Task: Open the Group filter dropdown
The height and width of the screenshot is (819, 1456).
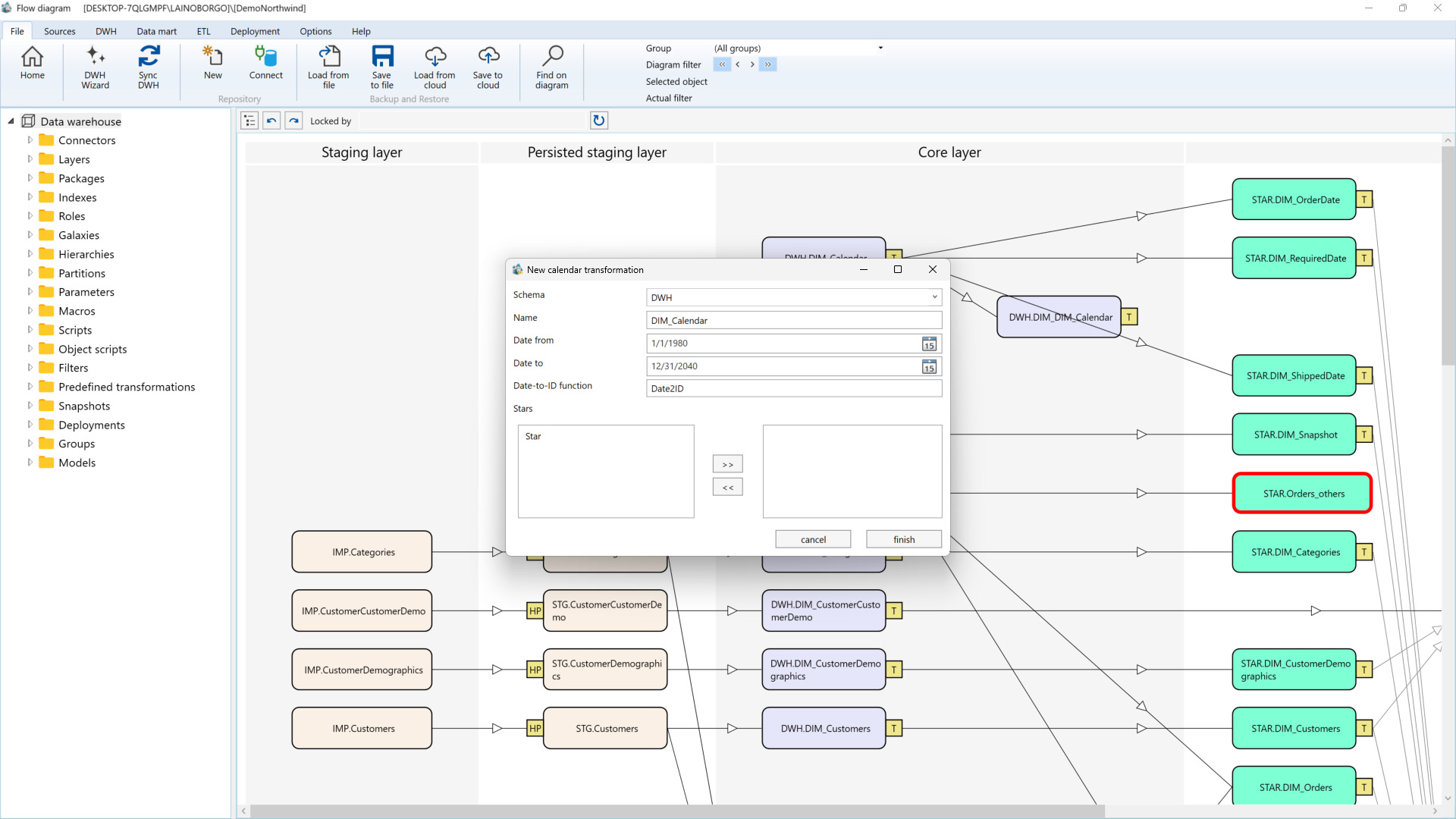Action: (880, 48)
